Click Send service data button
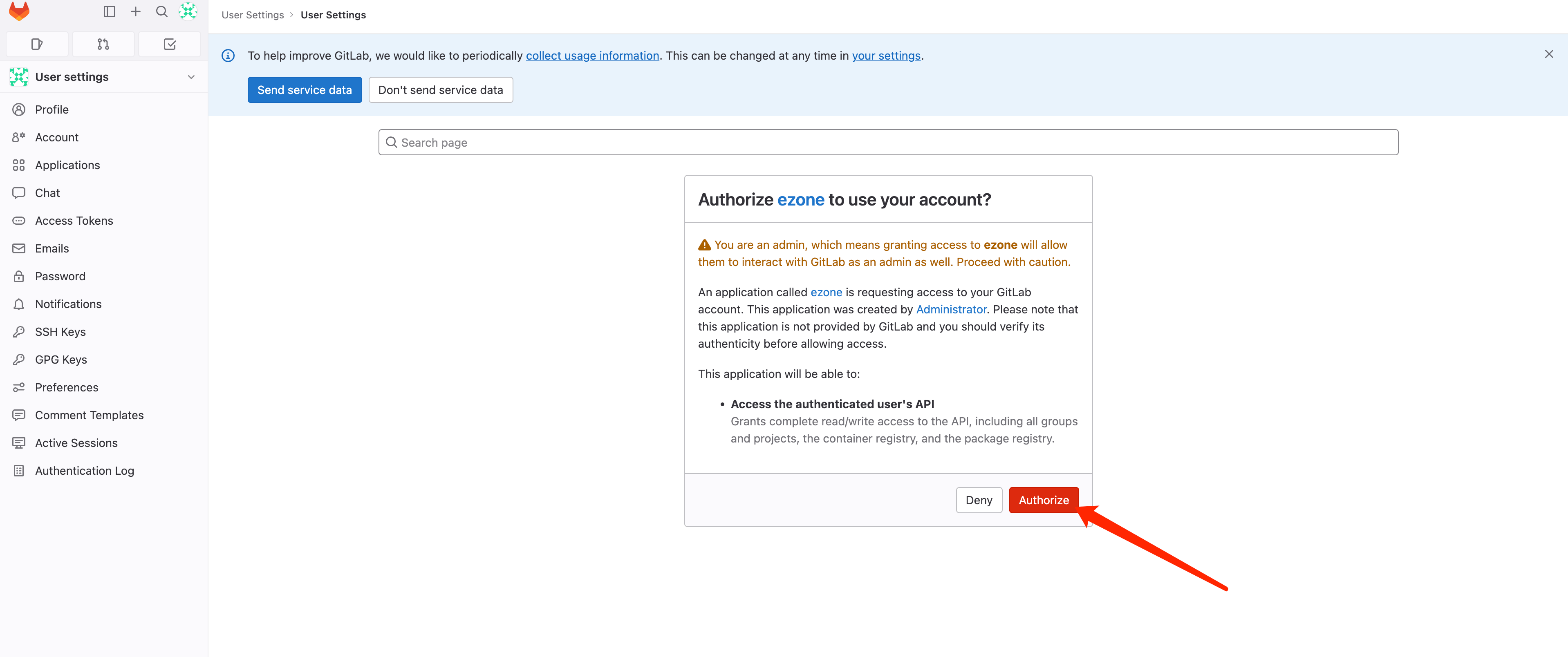Image resolution: width=1568 pixels, height=657 pixels. 305,90
